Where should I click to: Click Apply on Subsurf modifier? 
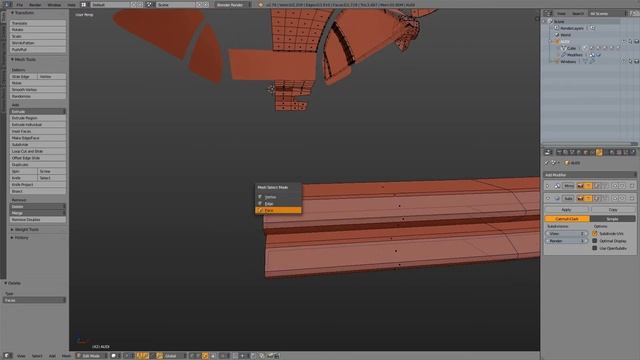click(567, 209)
